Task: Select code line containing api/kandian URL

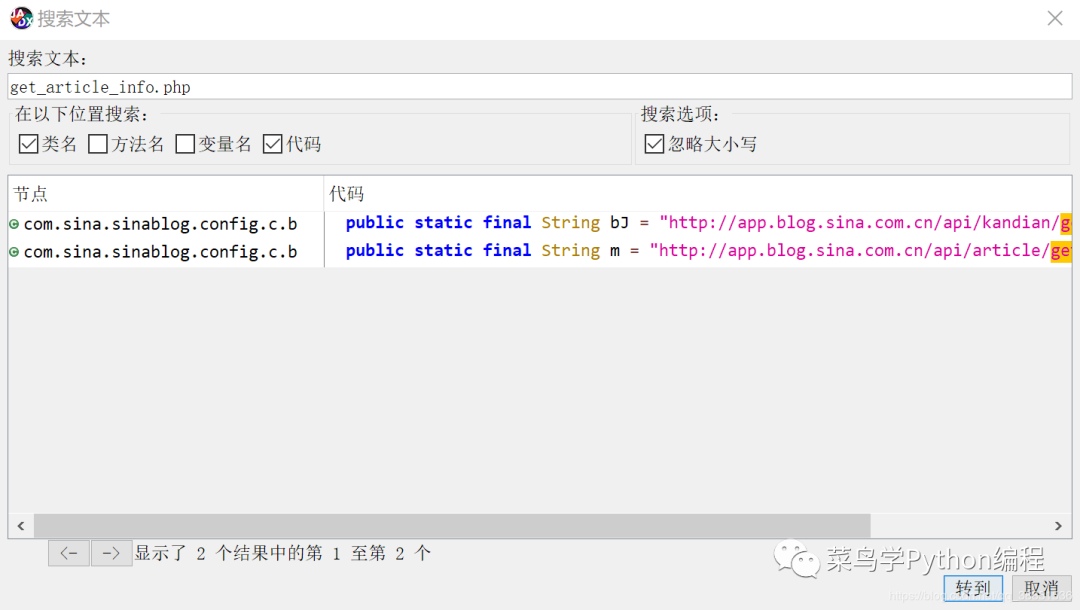Action: 698,223
